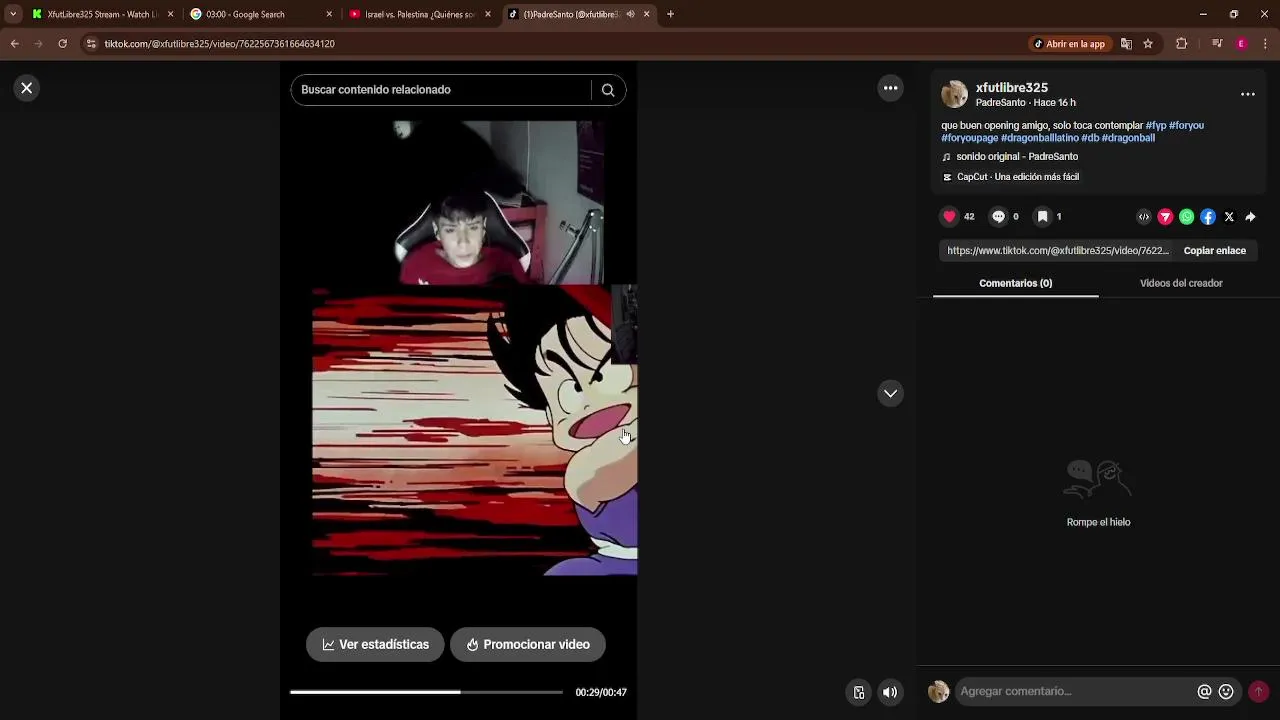Open the #fyp hashtag

pos(1156,126)
